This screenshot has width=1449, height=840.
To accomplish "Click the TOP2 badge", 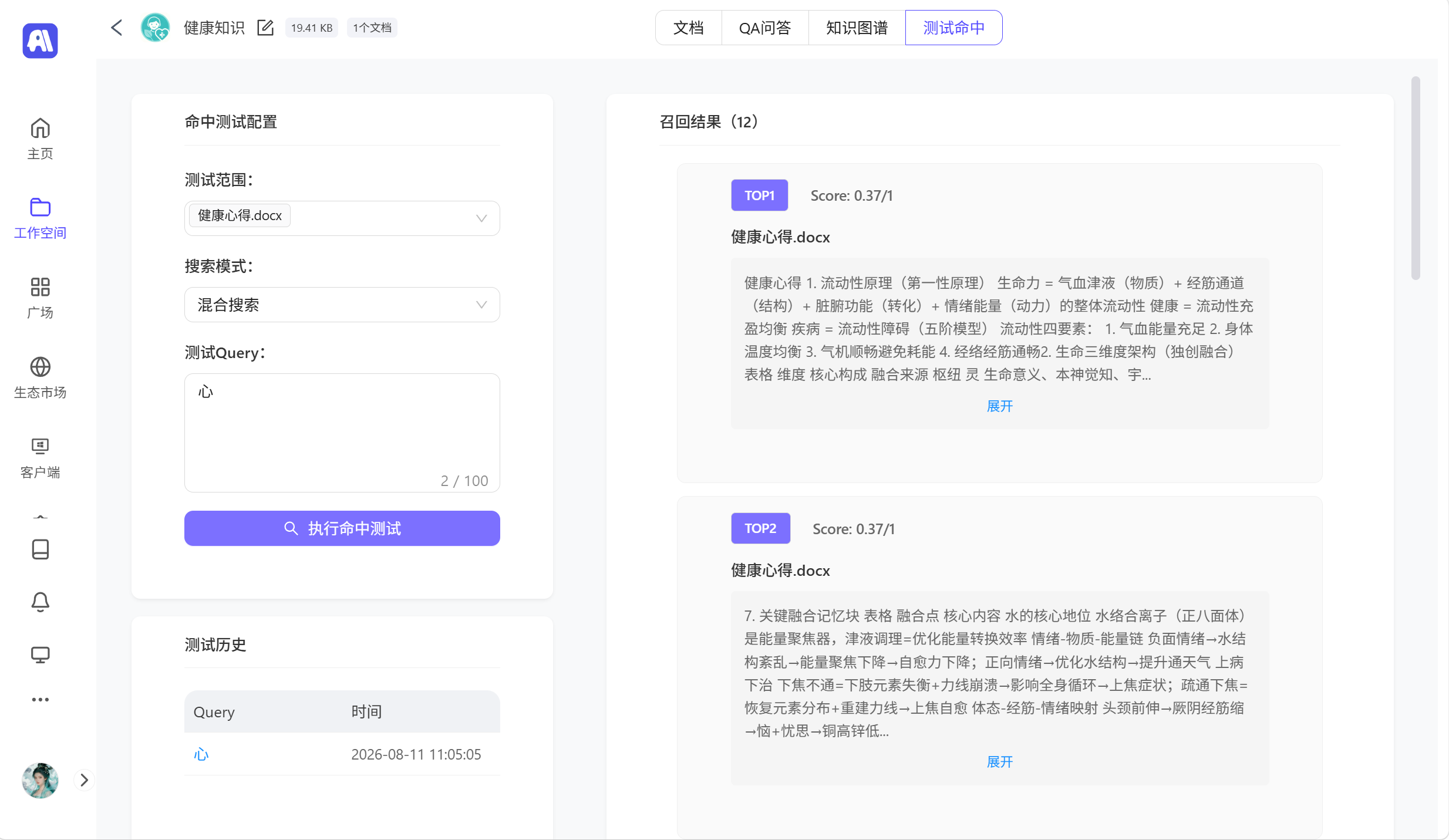I will pos(760,528).
